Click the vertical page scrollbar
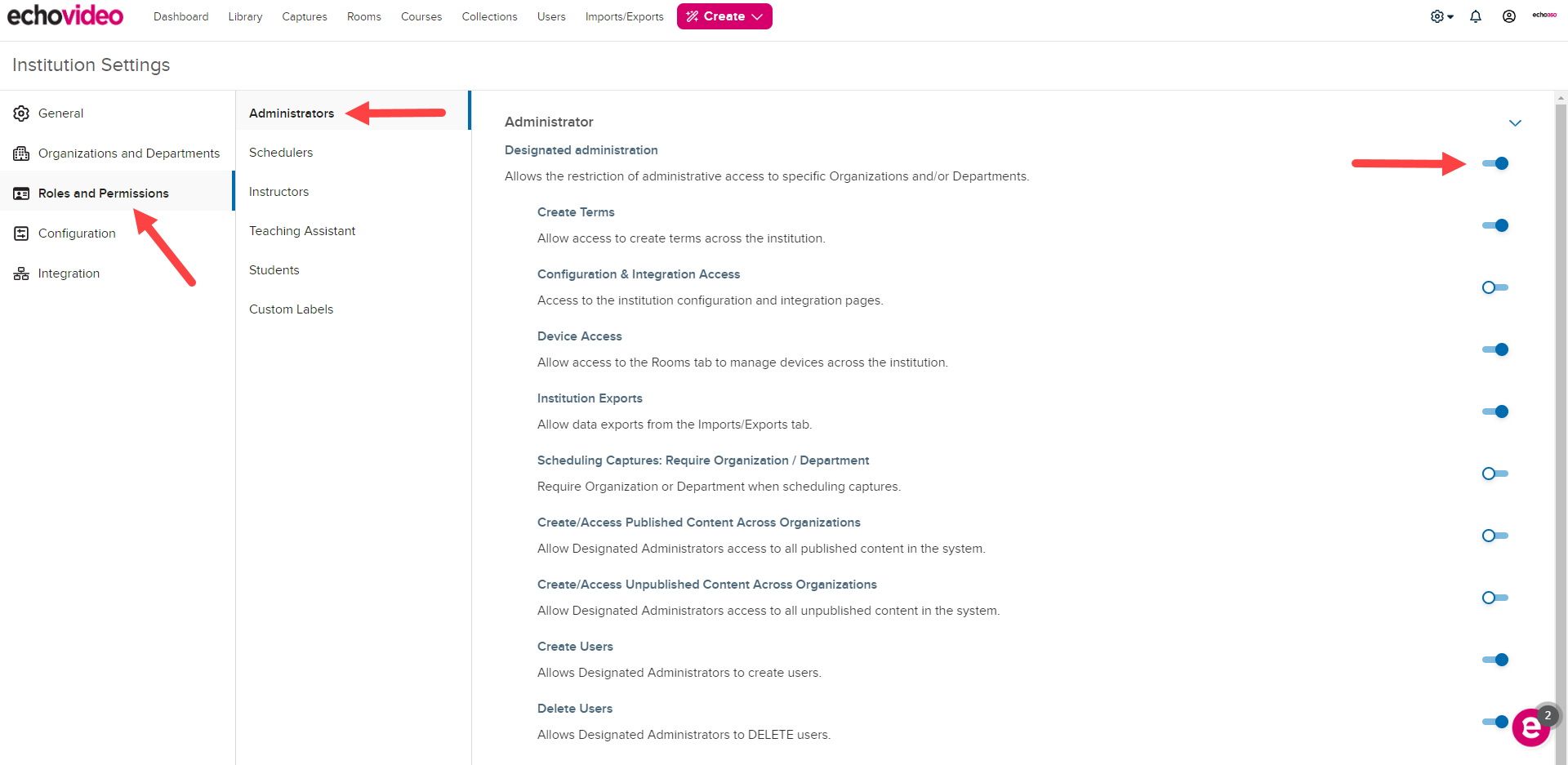The height and width of the screenshot is (765, 1568). [1561, 408]
